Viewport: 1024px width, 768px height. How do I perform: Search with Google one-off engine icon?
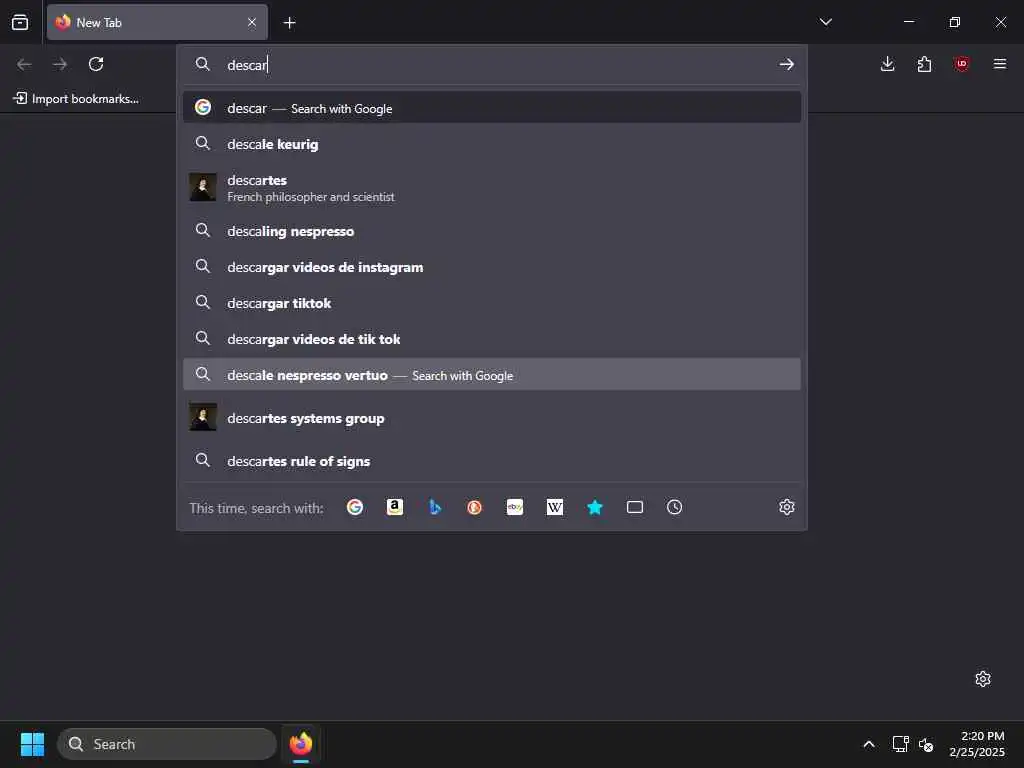click(x=355, y=507)
